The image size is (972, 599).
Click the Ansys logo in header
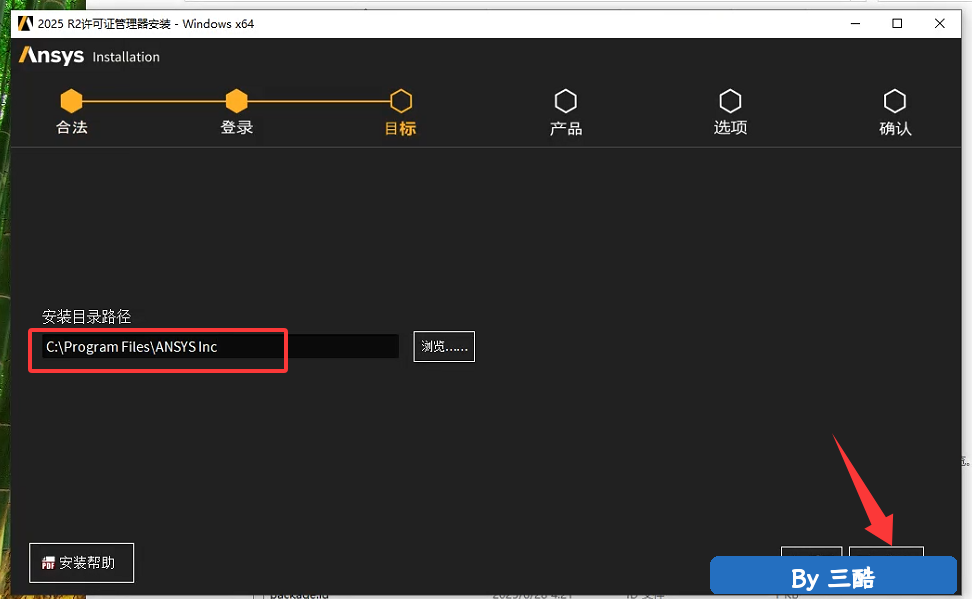click(51, 56)
